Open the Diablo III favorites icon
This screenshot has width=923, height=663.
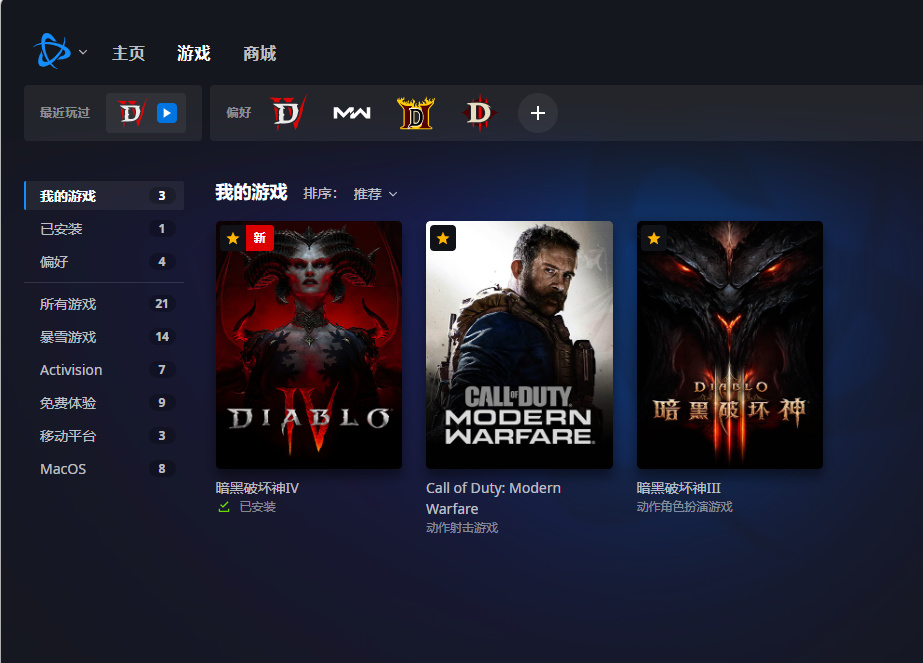coord(480,112)
